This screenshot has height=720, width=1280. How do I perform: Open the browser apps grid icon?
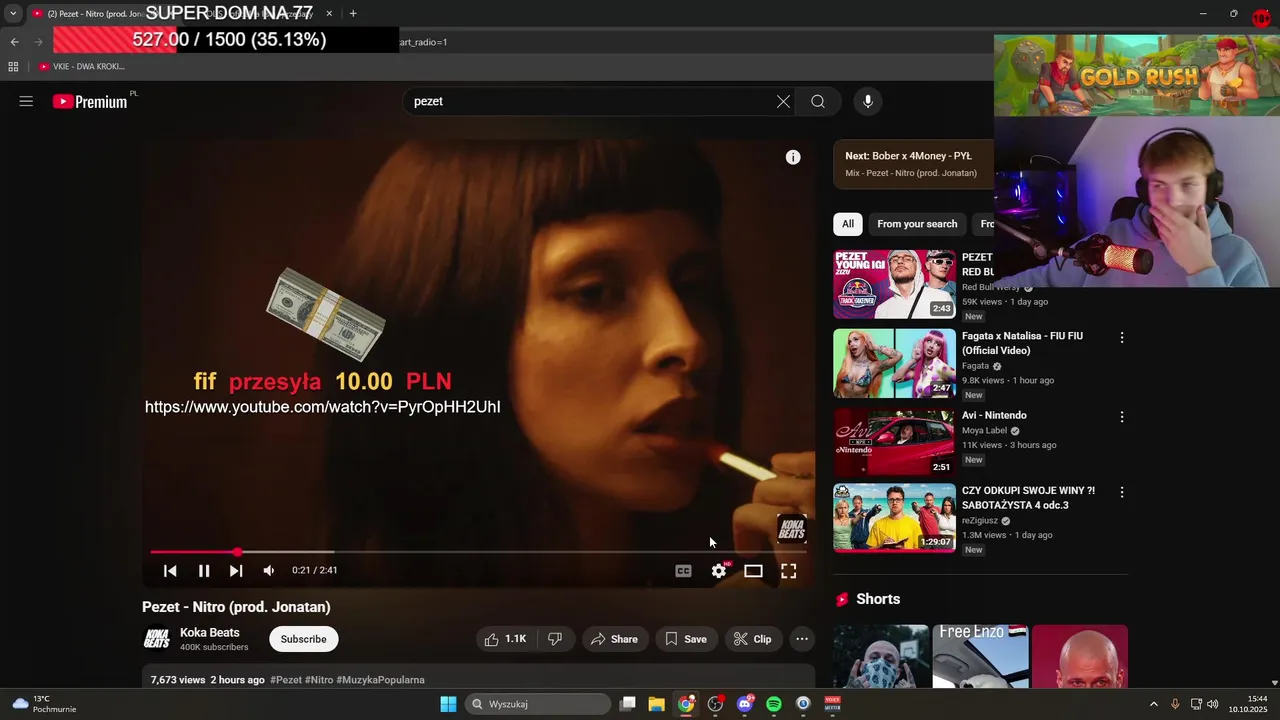coord(13,66)
